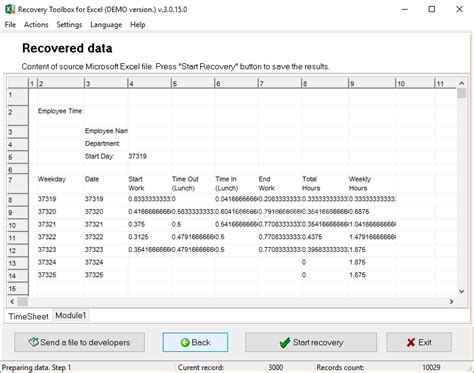
Task: Select column header 10
Action: 415,83
